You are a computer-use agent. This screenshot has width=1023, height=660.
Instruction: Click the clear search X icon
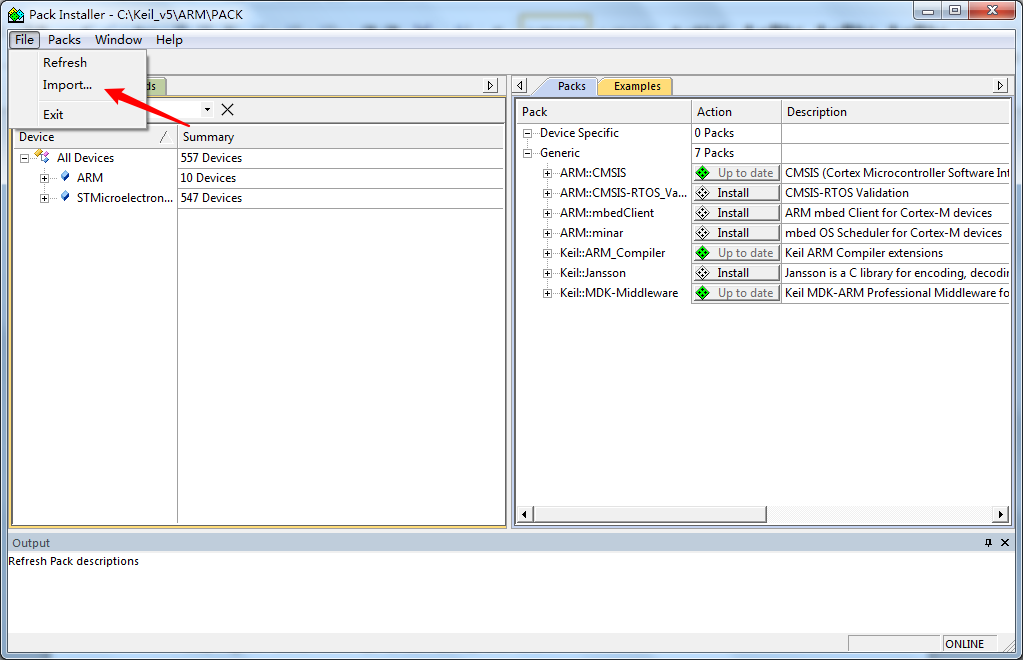point(228,109)
